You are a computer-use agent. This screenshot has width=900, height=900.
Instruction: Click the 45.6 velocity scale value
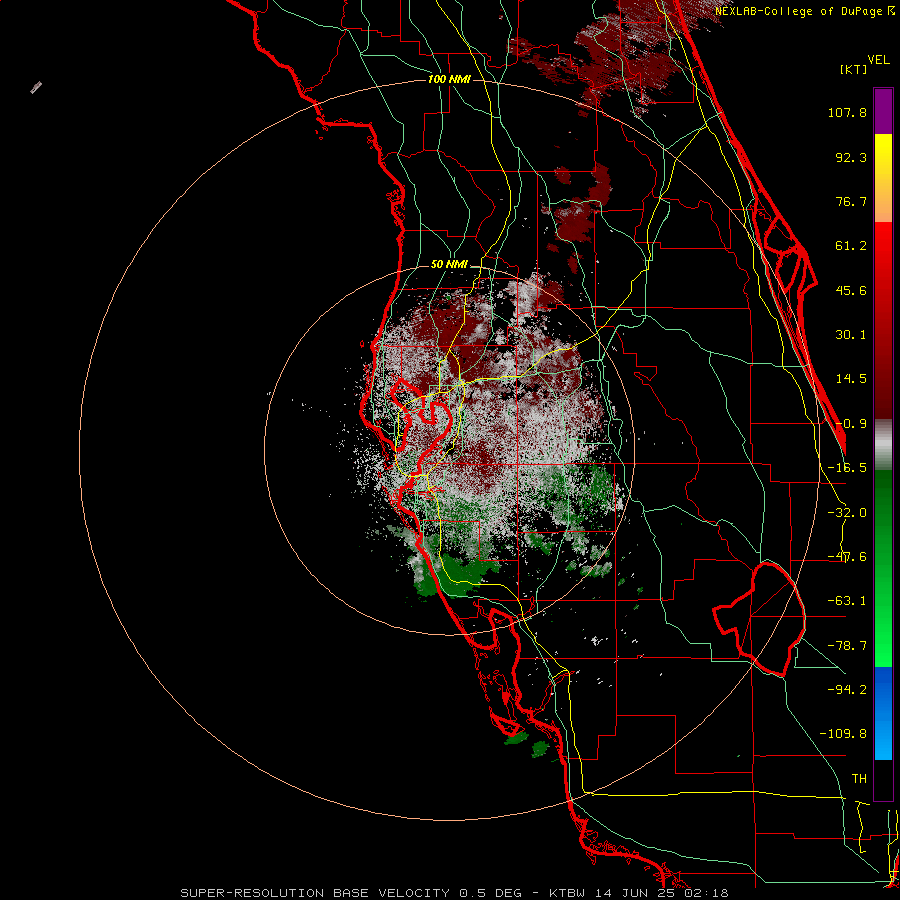pos(851,290)
